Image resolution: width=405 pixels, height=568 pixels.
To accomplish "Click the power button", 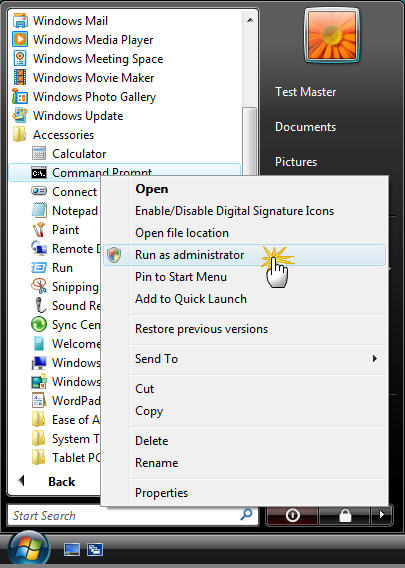I will [292, 515].
